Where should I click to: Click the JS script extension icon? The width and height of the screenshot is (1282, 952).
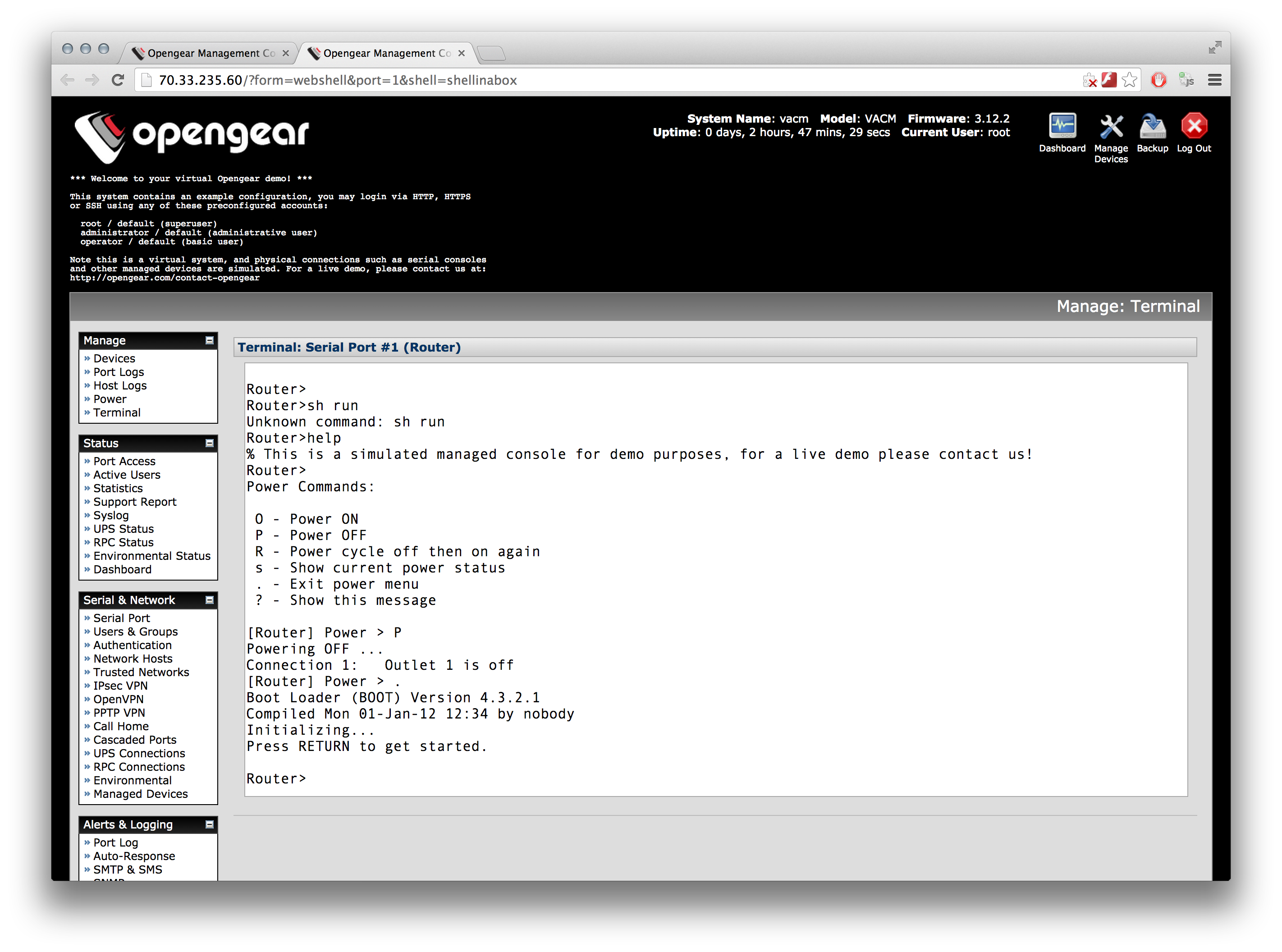click(1186, 80)
